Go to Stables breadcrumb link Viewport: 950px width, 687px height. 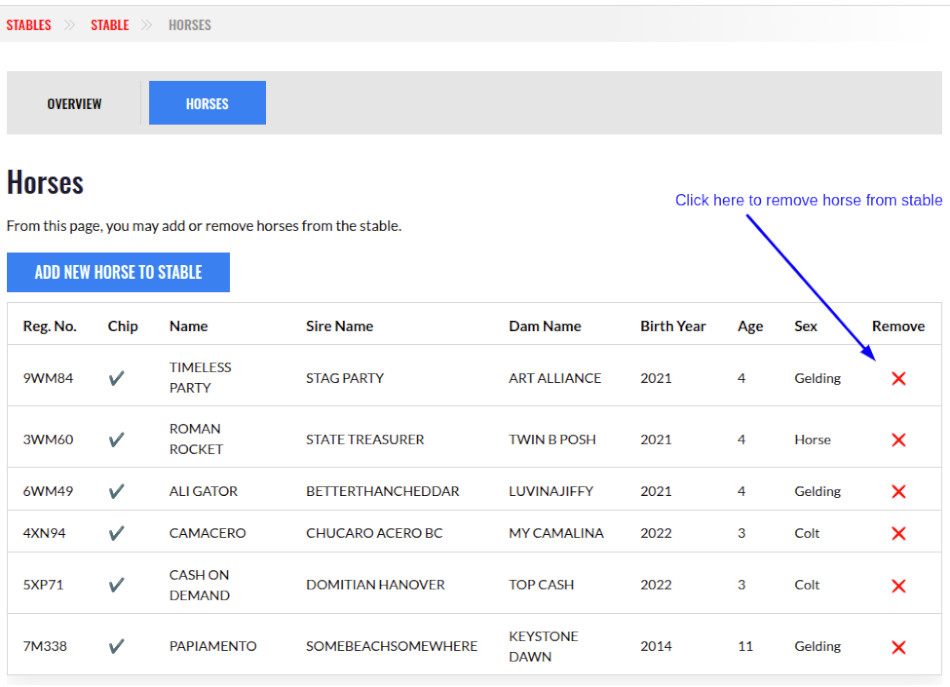point(29,25)
